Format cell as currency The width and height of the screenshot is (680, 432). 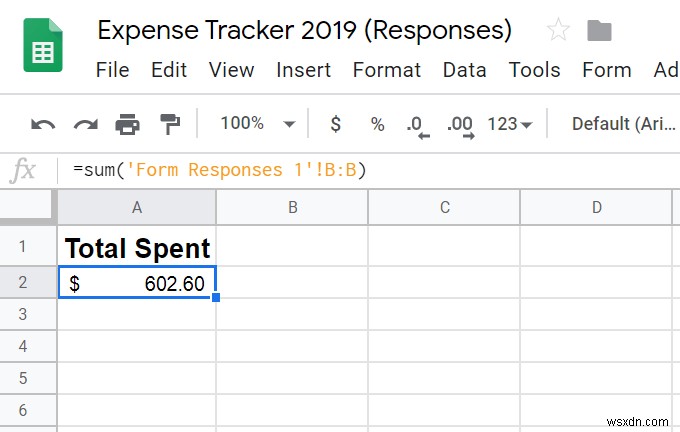tap(335, 124)
